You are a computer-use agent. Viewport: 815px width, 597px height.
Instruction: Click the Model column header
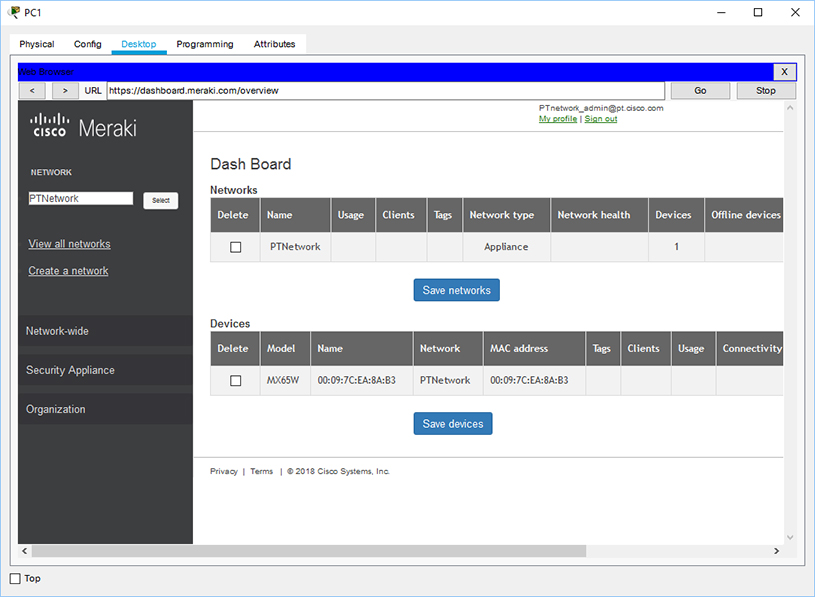coord(285,348)
